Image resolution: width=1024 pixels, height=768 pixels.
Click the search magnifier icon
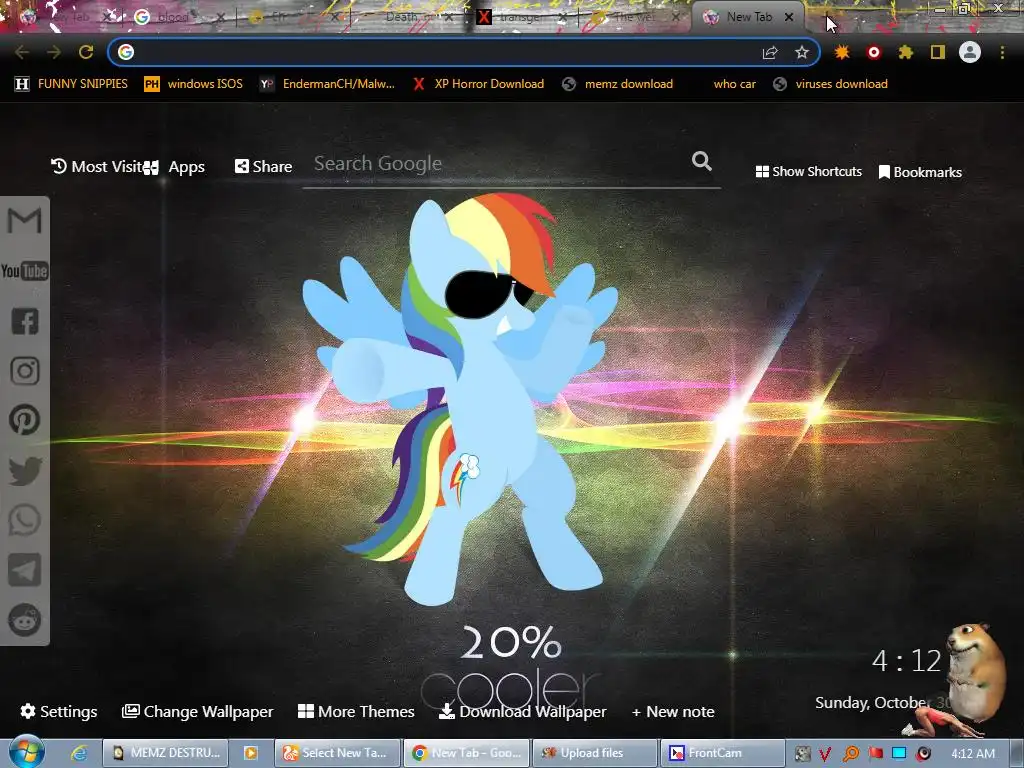701,161
